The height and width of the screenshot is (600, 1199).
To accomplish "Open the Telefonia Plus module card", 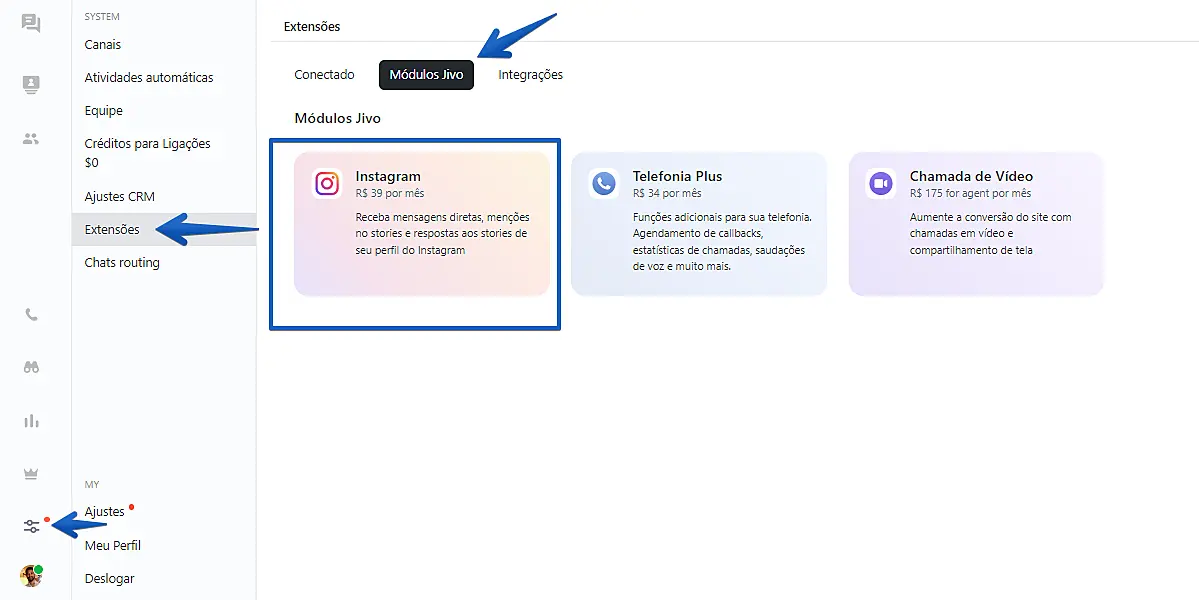I will point(699,224).
